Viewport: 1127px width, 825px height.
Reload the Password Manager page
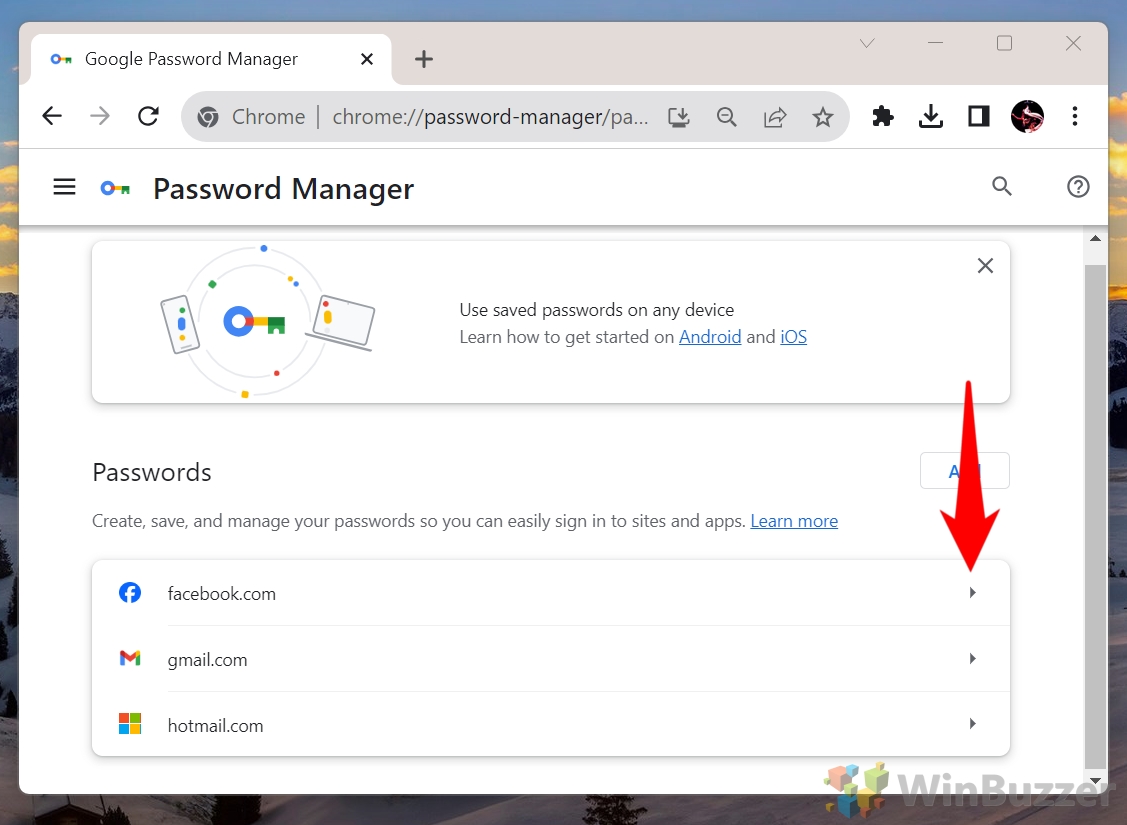[x=148, y=116]
